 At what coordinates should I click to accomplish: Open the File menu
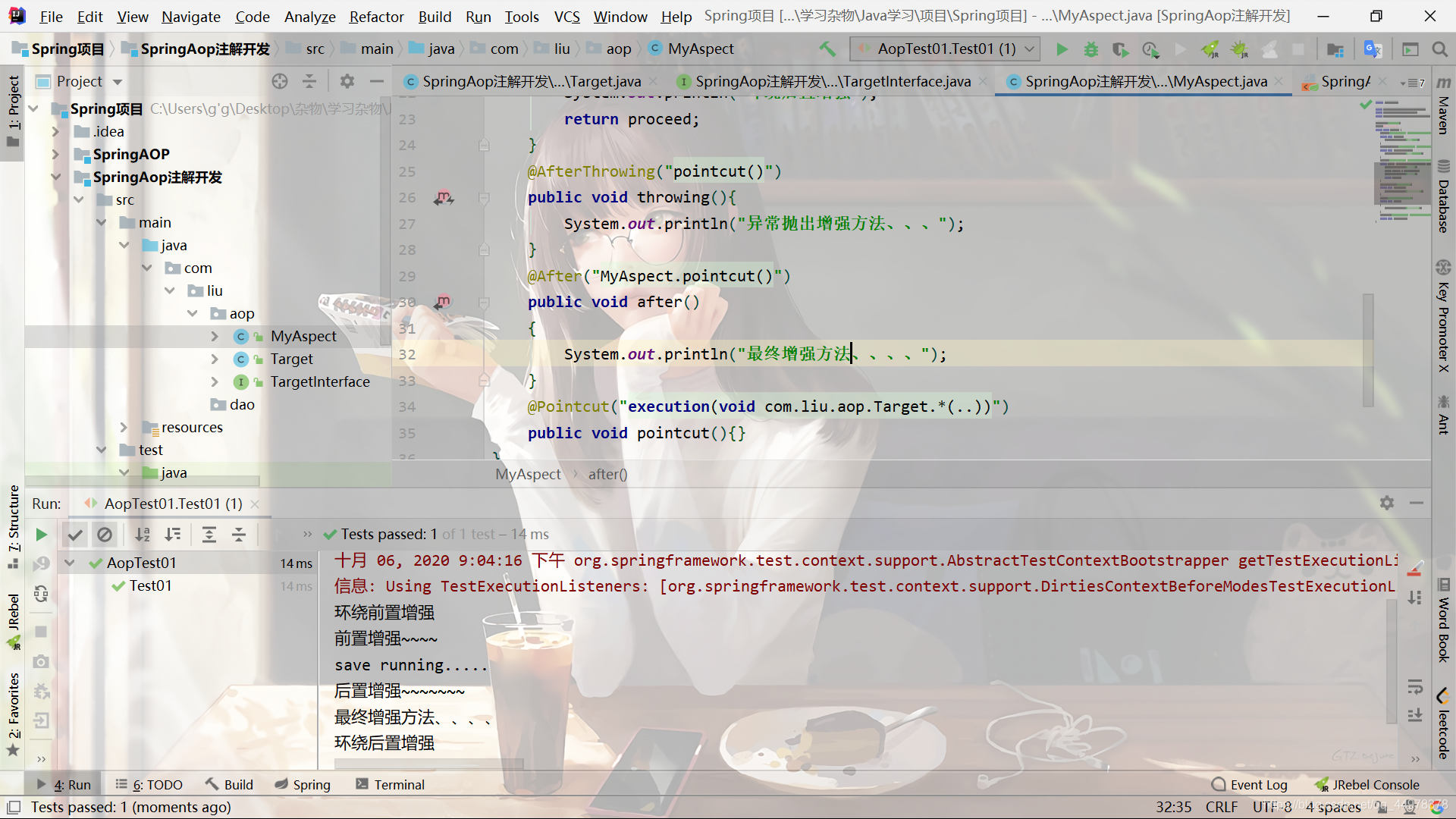[51, 17]
